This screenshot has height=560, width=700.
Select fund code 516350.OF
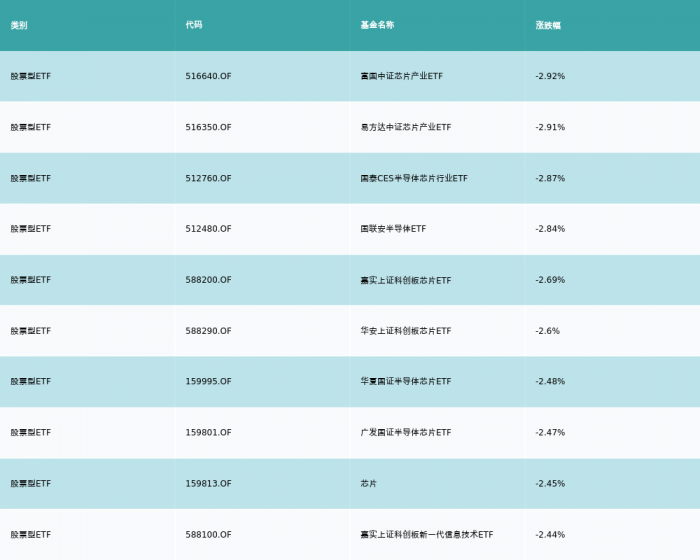(208, 127)
